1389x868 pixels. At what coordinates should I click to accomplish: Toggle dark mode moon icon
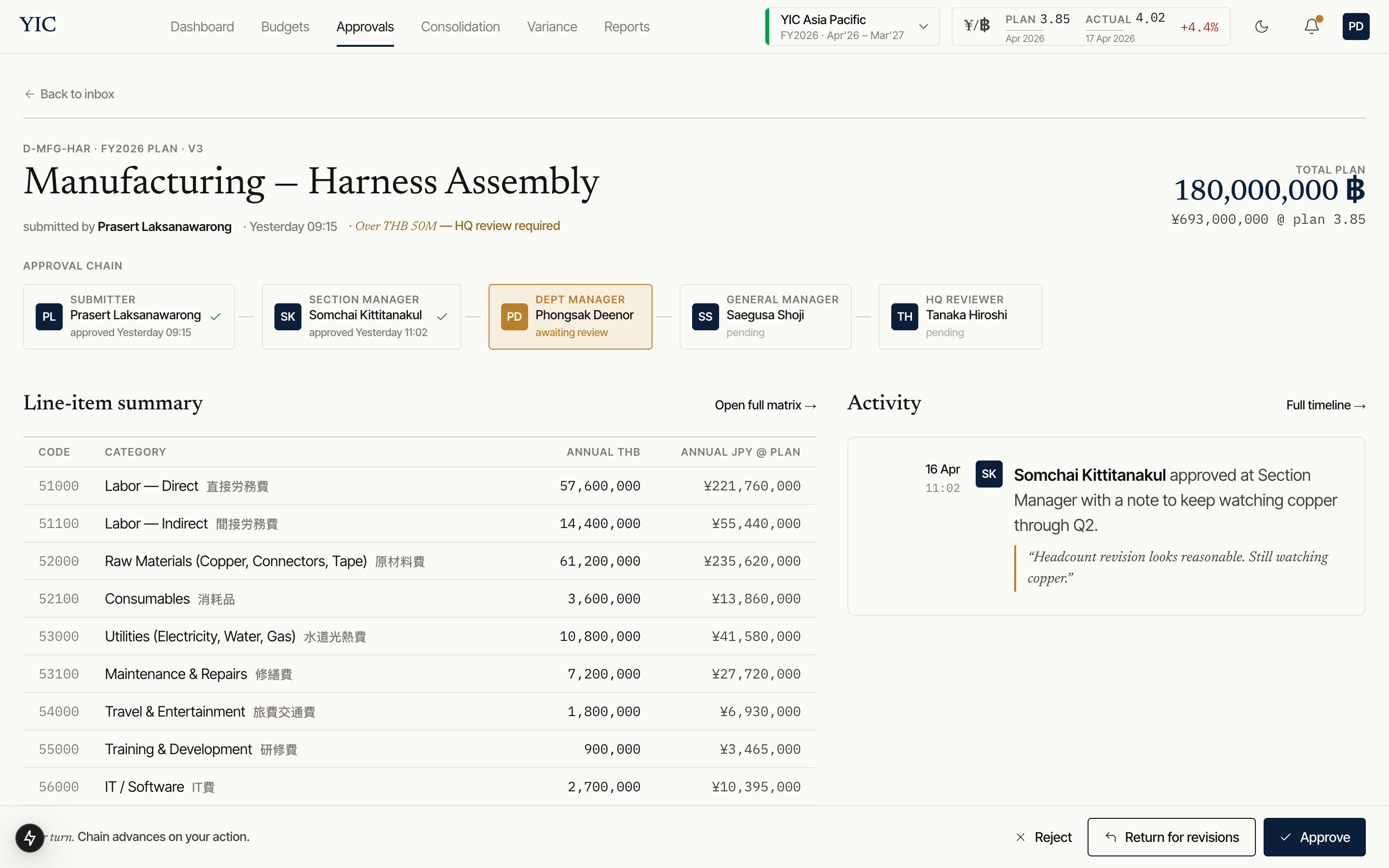pos(1261,27)
